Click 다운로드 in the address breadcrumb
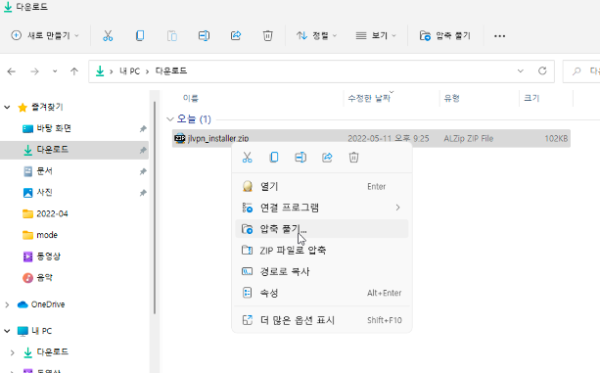This screenshot has height=373, width=600. tap(171, 71)
